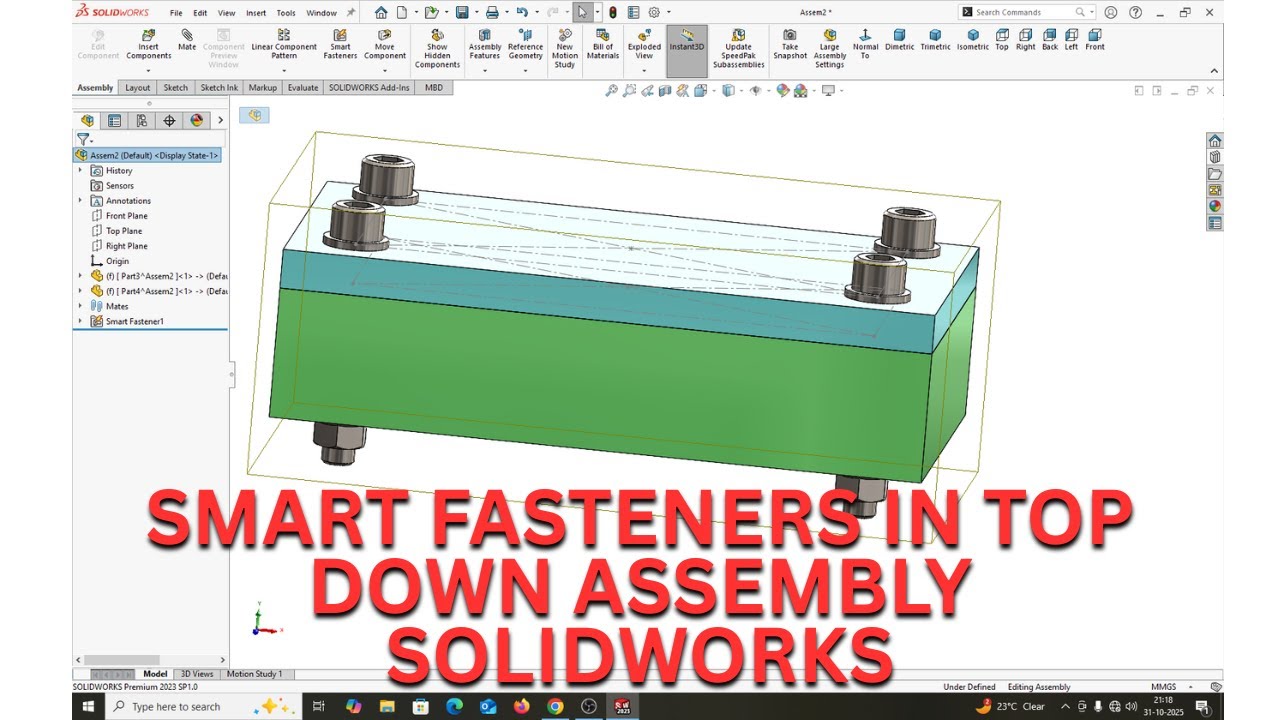The height and width of the screenshot is (720, 1280).
Task: Open Insert Components dropdown arrow
Action: 148,70
